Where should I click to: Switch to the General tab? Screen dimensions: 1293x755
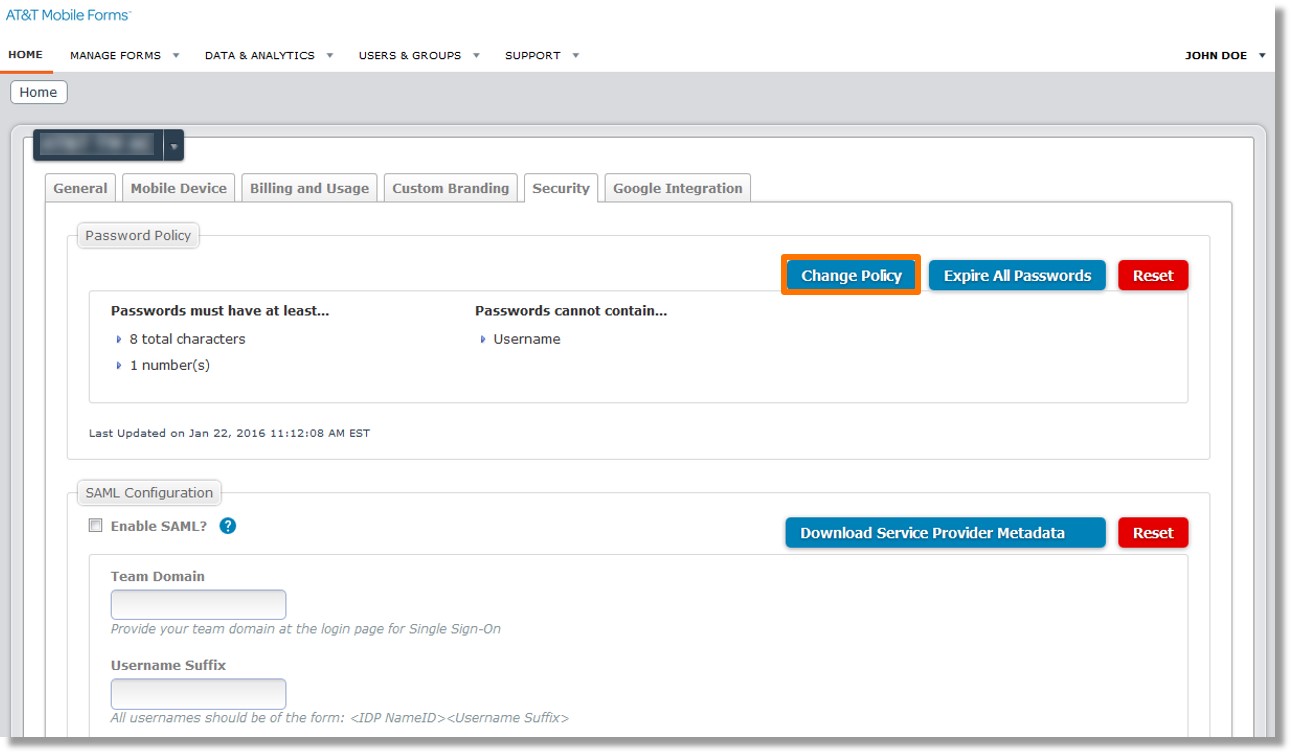point(80,188)
